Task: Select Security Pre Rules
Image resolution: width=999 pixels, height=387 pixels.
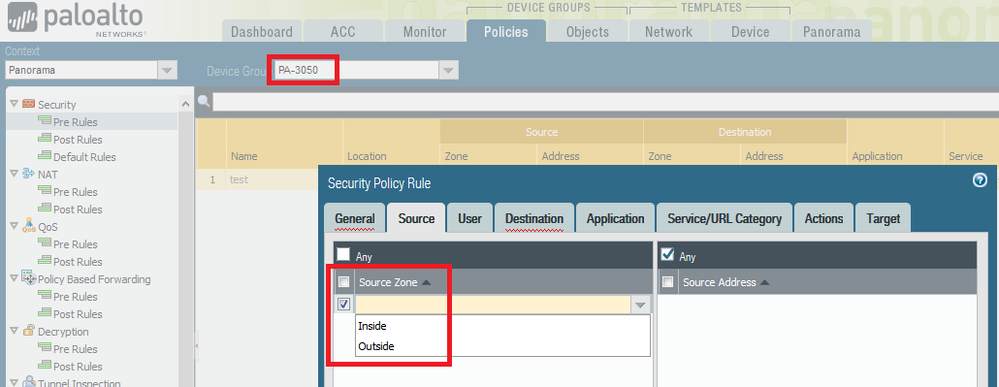Action: pos(75,122)
